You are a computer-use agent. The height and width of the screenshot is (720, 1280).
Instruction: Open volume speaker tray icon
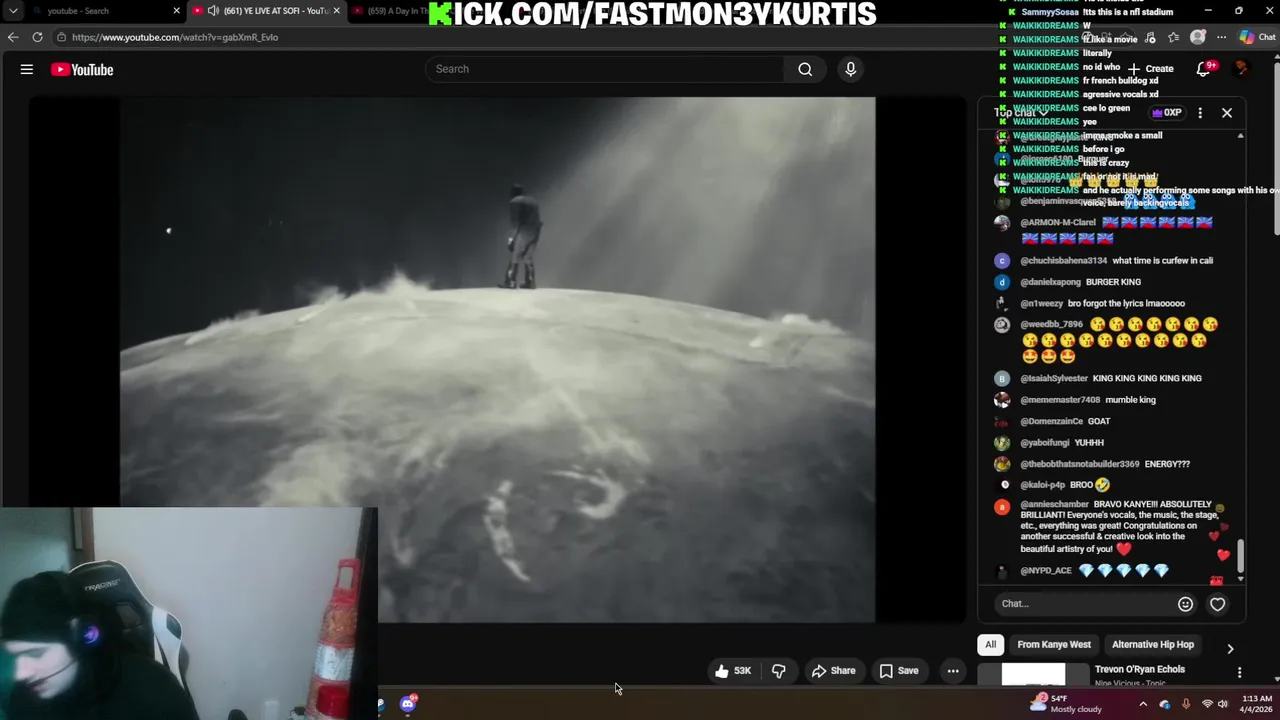click(x=1222, y=704)
